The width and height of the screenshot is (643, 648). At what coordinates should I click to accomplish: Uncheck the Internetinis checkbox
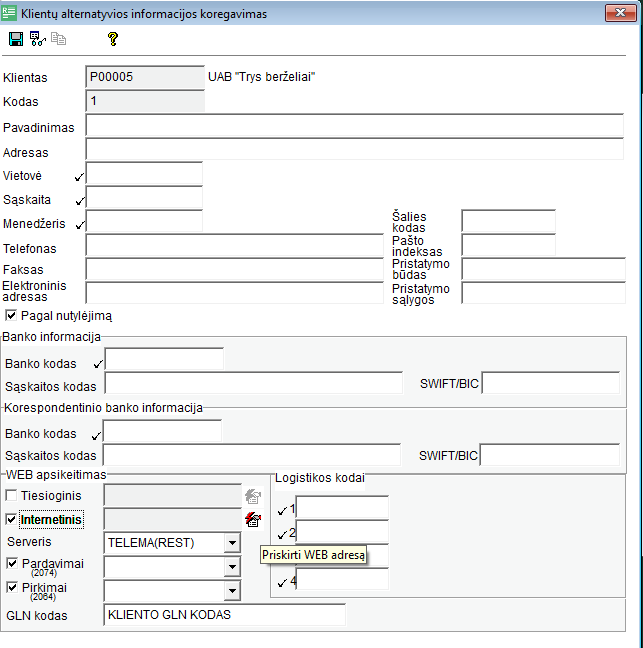(x=11, y=519)
